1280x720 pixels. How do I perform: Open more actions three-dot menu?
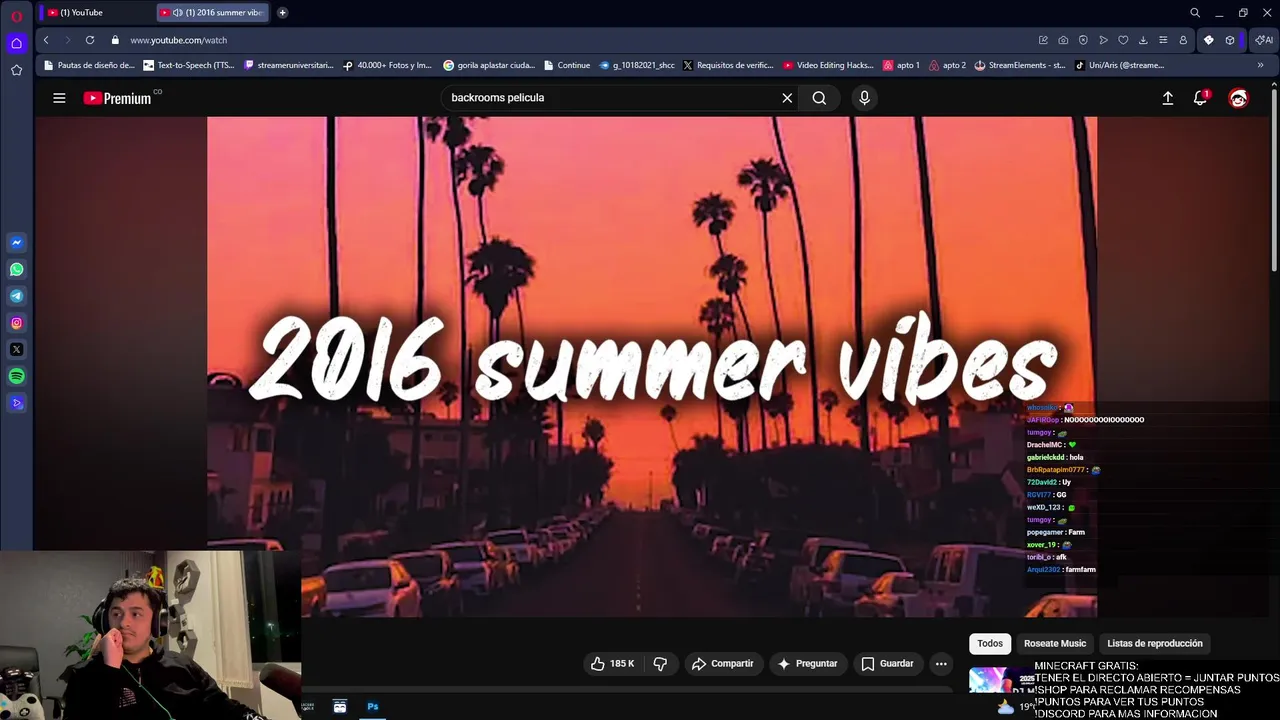click(941, 663)
